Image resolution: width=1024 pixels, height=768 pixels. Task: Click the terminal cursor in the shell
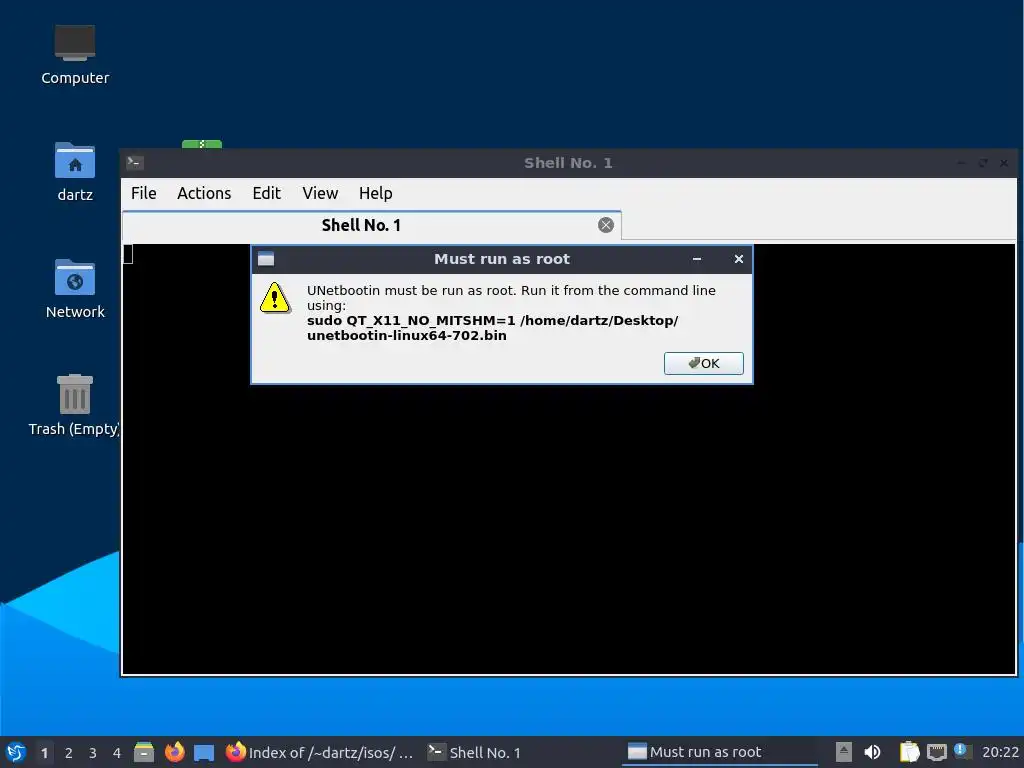pos(128,254)
